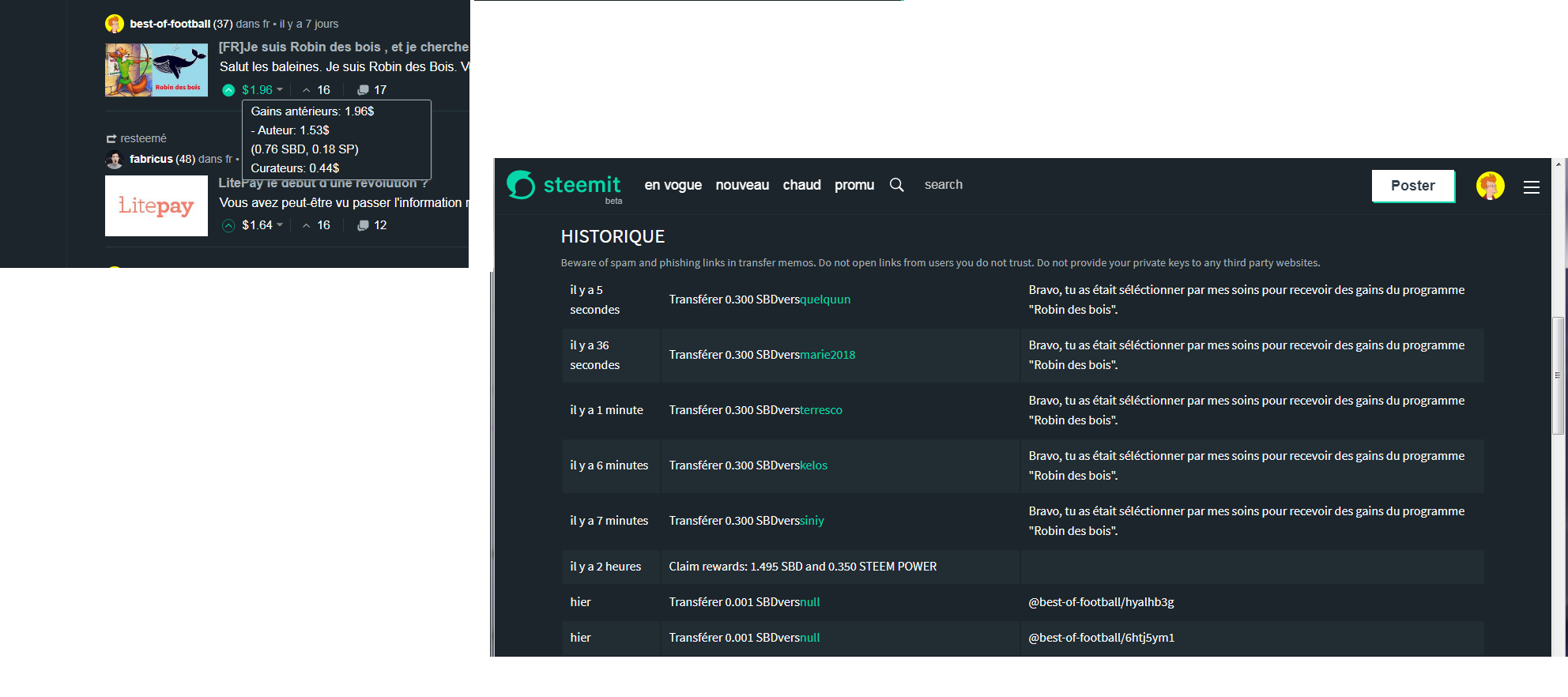Image resolution: width=1568 pixels, height=697 pixels.
Task: Select 'Claim rewards: 1.495 SBD' history entry
Action: [802, 567]
